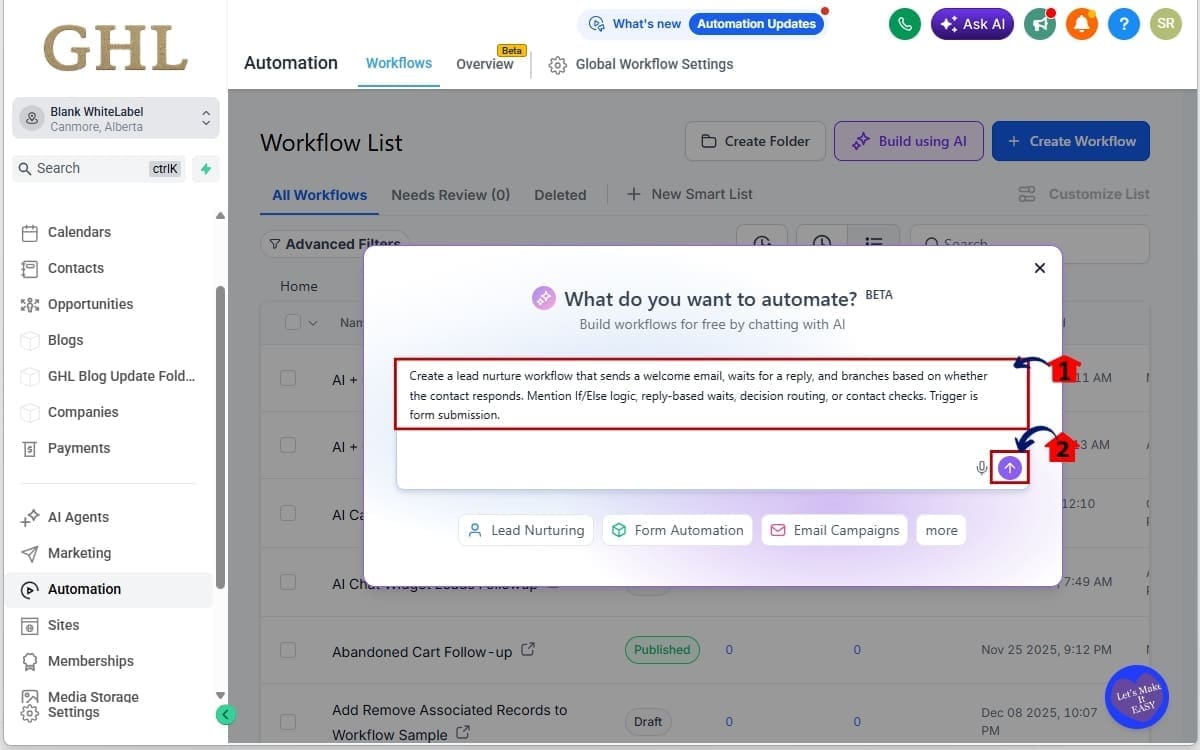Switch to the Overview Beta tab
The image size is (1200, 750).
485,64
